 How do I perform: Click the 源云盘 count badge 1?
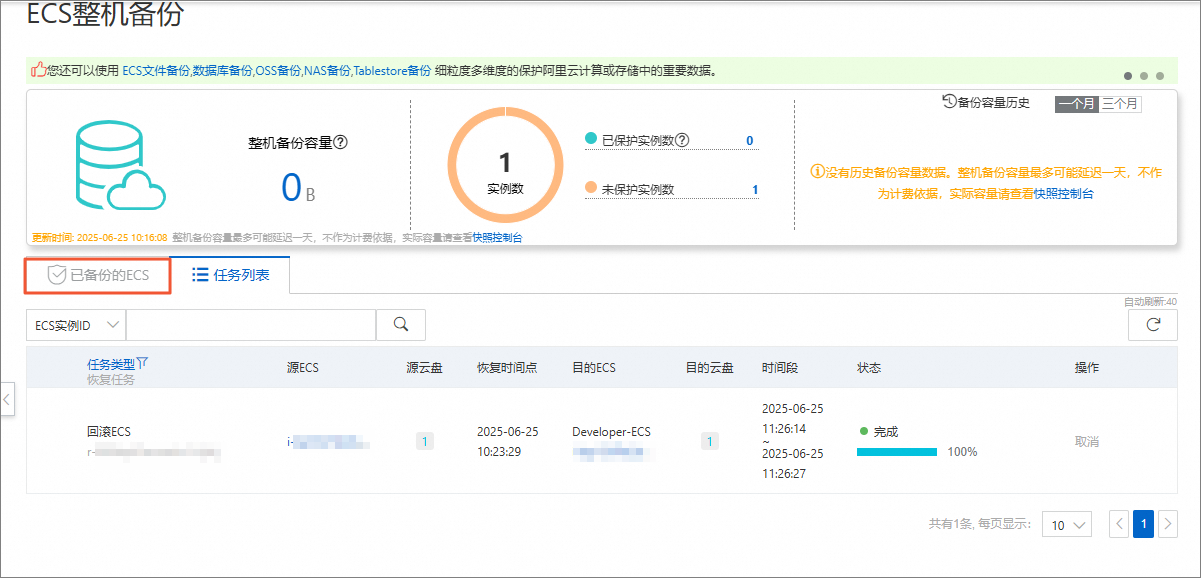[425, 441]
